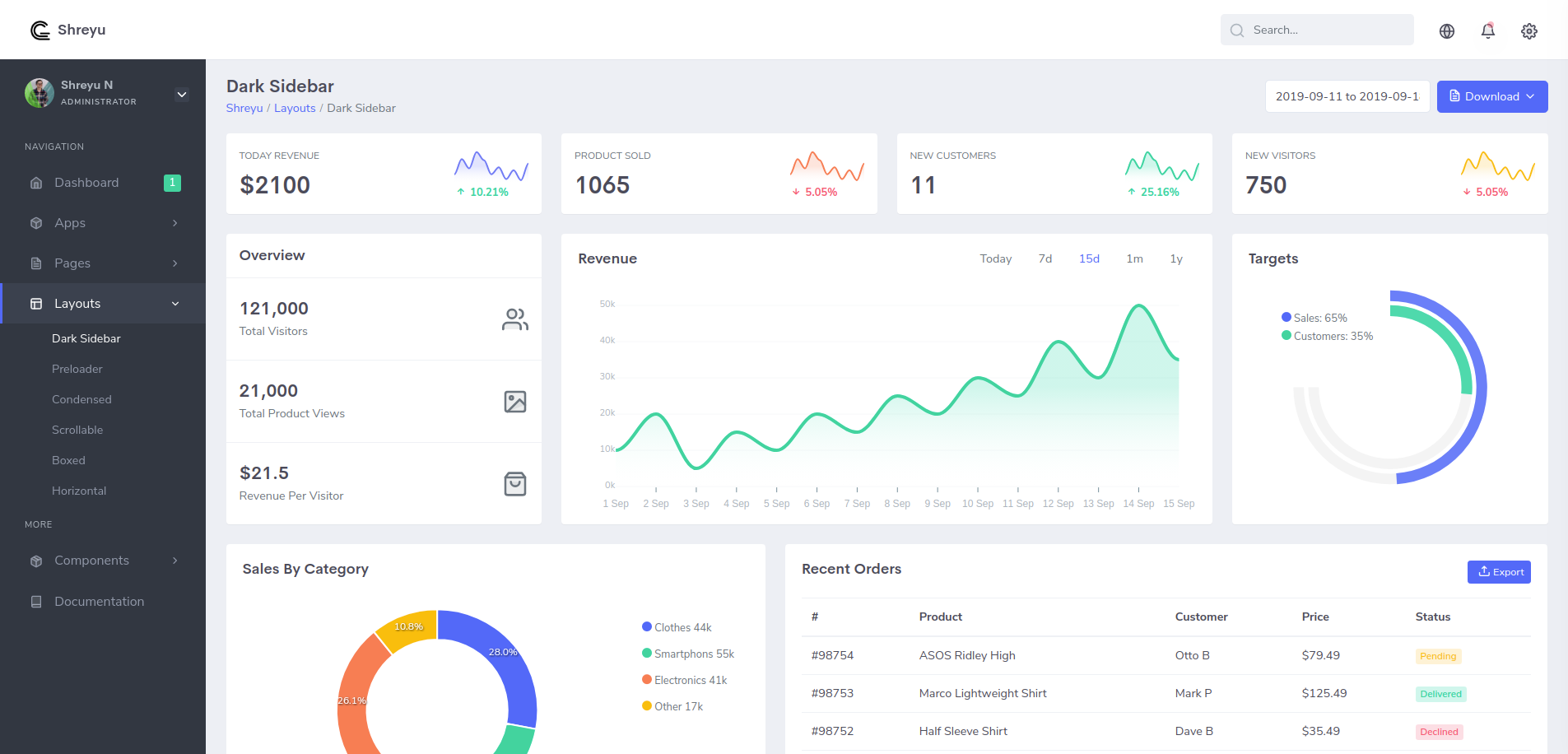1568x754 pixels.
Task: Select the 1y revenue range tab
Action: [x=1176, y=258]
